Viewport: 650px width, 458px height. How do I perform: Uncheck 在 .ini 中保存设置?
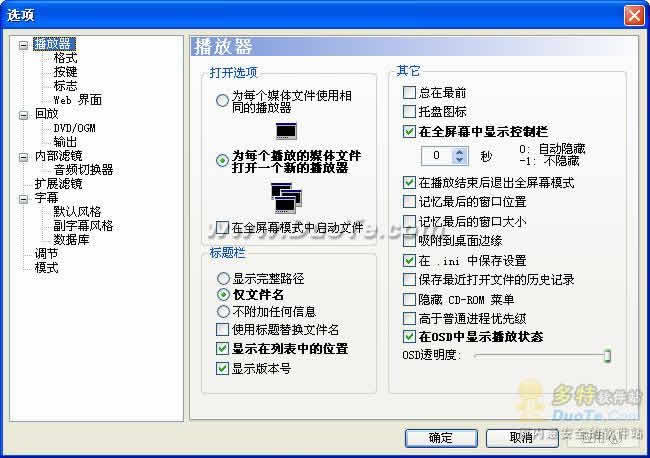409,260
